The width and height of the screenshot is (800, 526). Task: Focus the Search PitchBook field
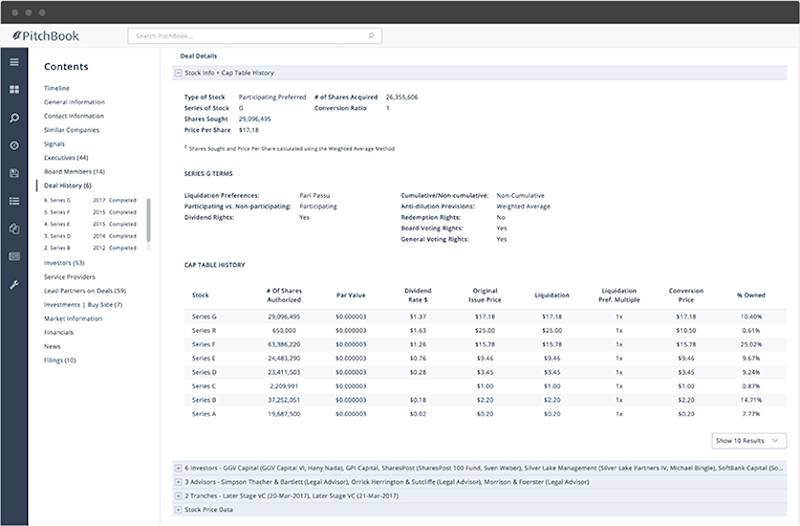[x=255, y=36]
